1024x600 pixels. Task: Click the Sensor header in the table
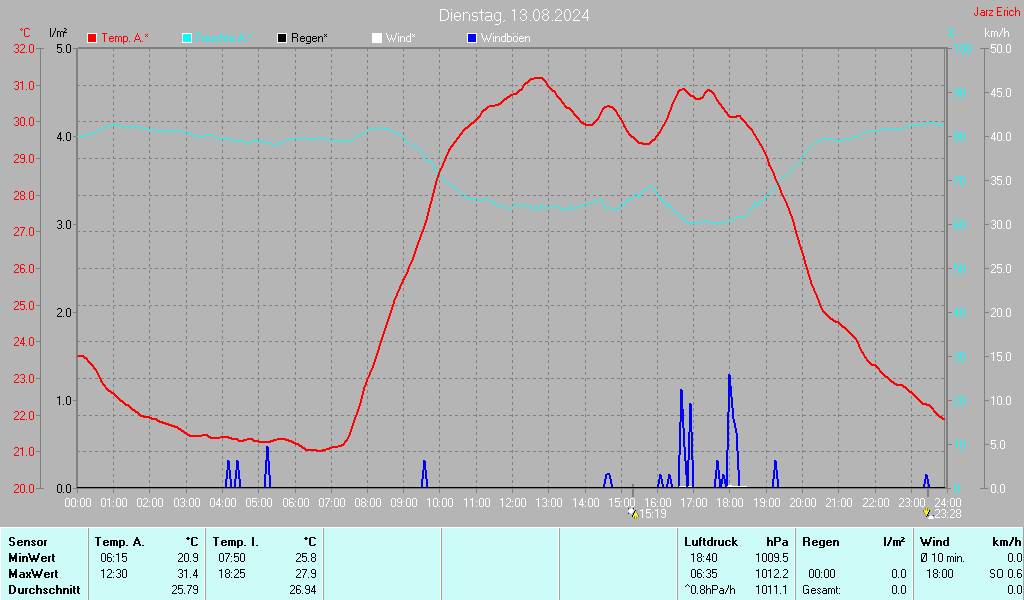click(28, 542)
